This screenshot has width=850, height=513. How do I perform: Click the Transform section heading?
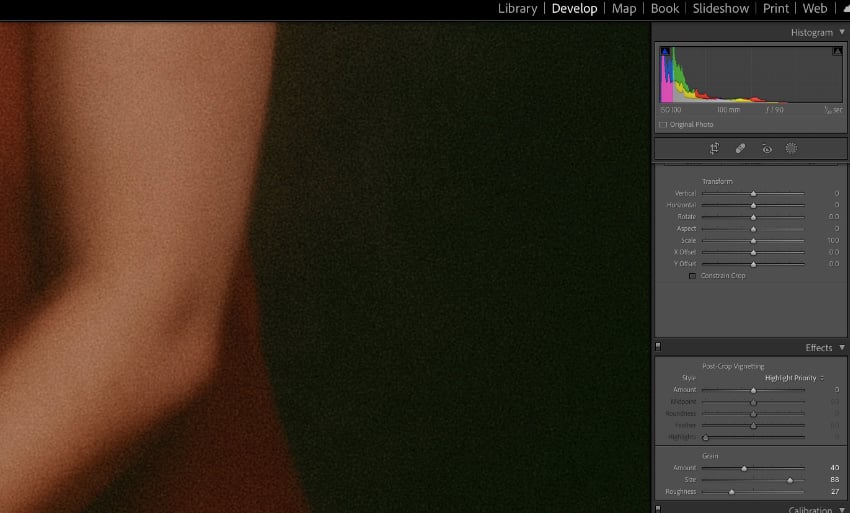coord(717,181)
